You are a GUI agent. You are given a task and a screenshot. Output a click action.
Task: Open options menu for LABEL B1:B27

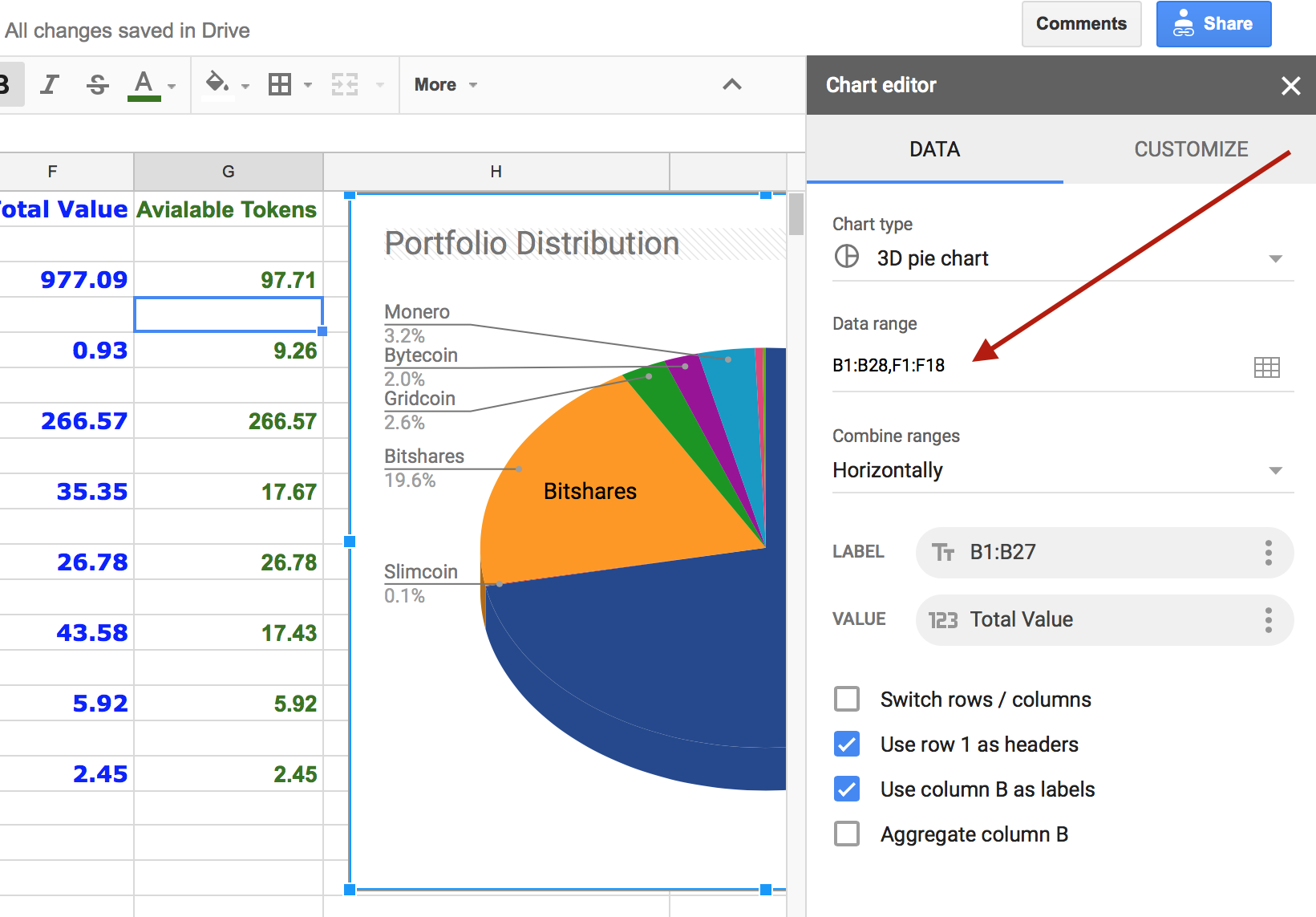pos(1268,553)
